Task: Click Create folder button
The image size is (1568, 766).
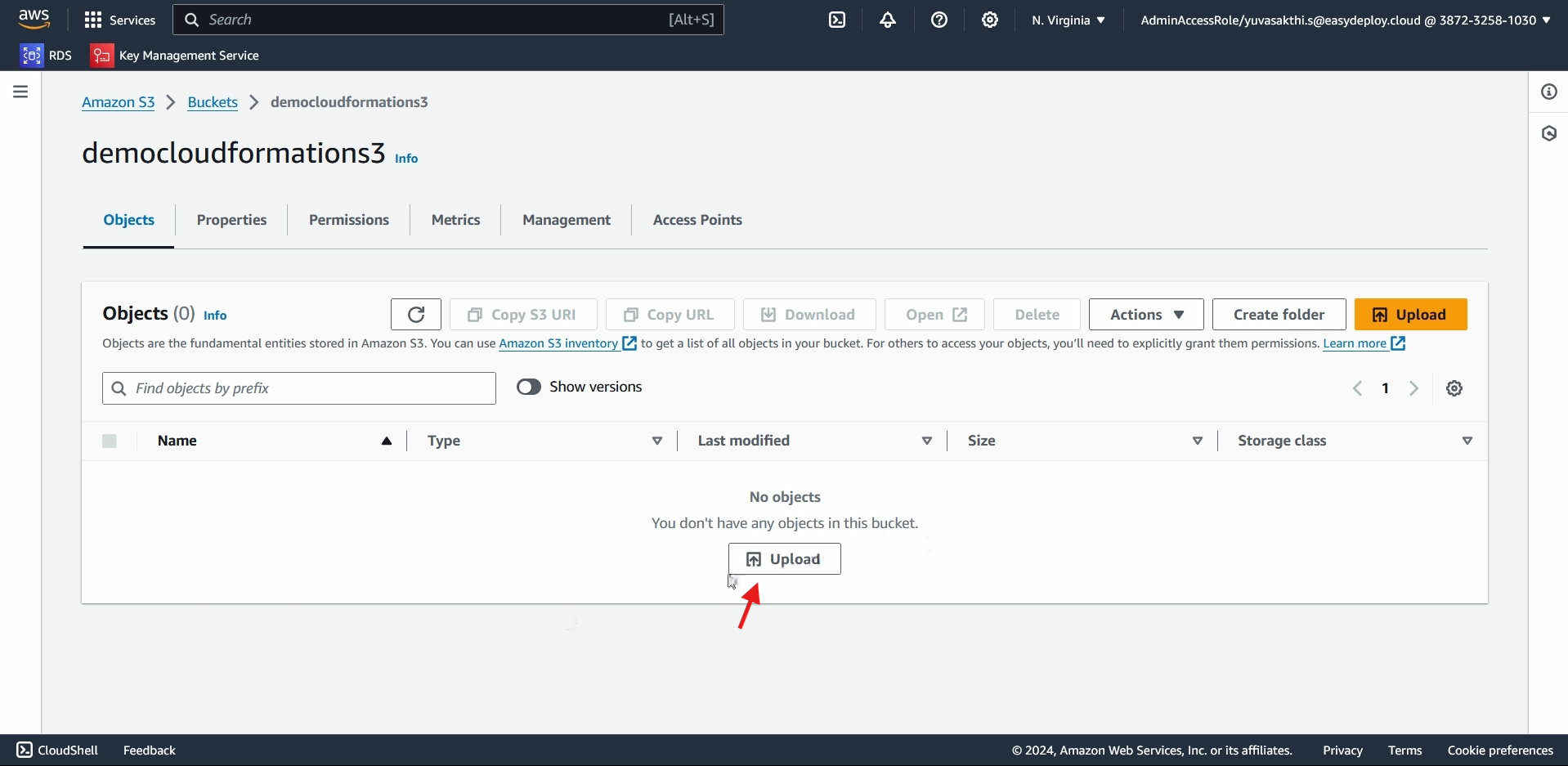Action: point(1279,315)
